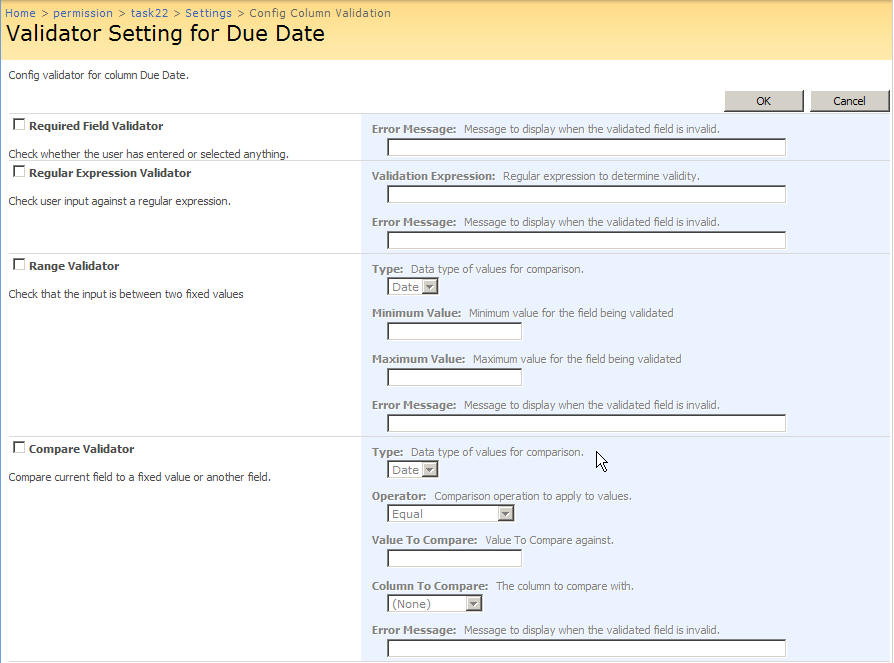Go to Home in breadcrumb
894x663 pixels.
21,13
